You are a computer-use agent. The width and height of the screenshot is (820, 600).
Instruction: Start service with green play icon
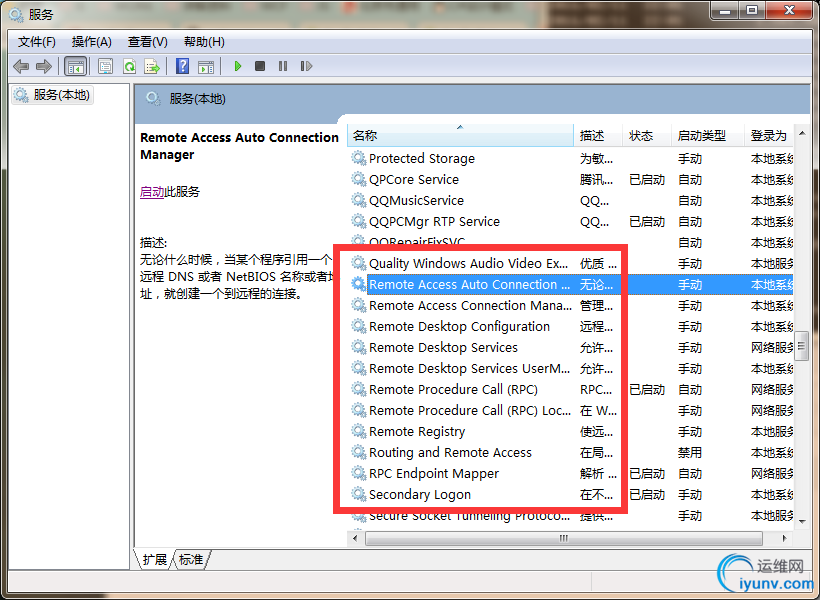pyautogui.click(x=238, y=66)
